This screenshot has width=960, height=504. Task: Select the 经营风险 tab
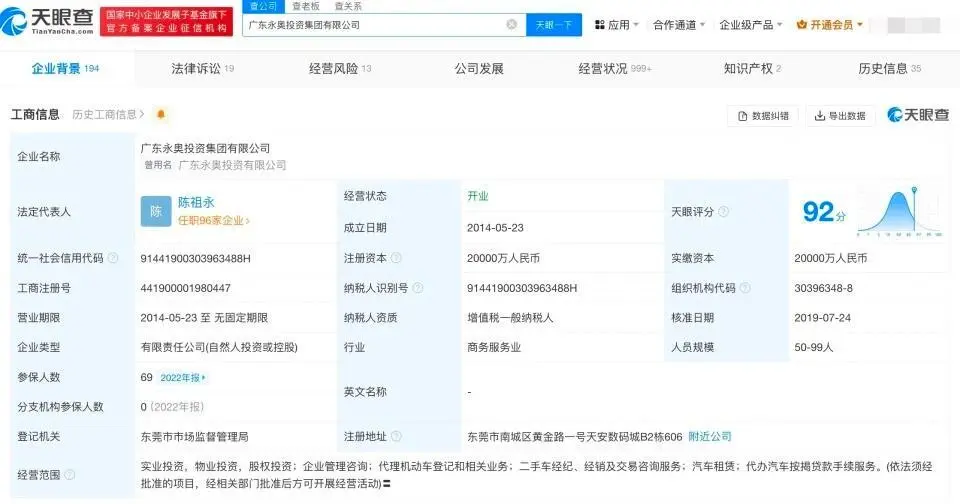coord(340,69)
